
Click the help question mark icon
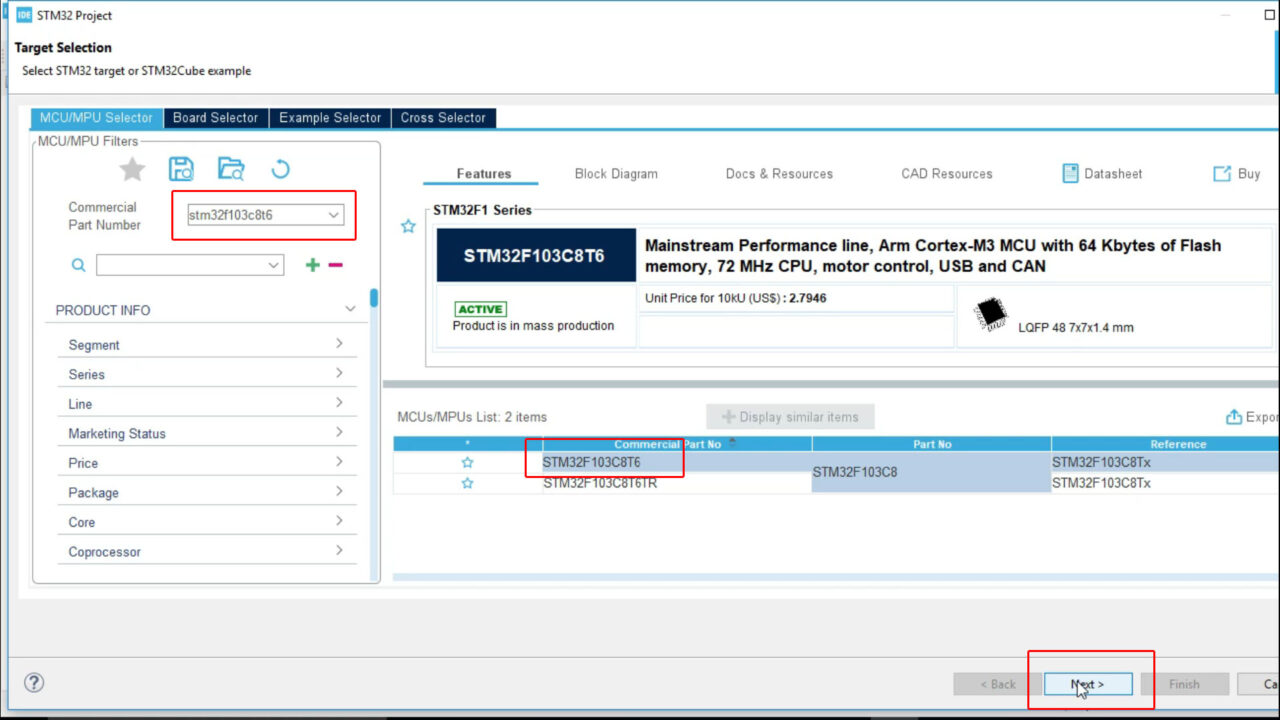(x=34, y=683)
